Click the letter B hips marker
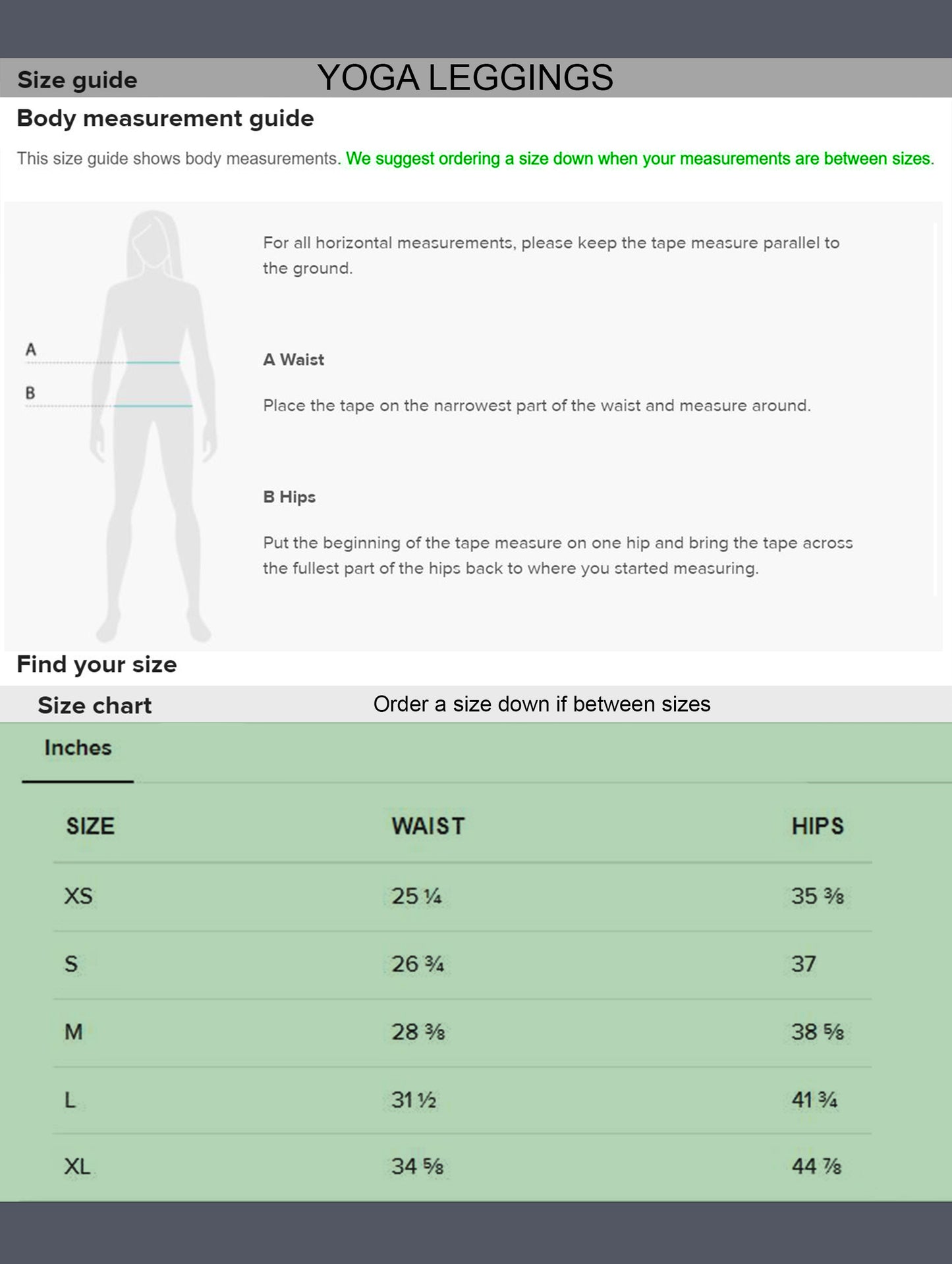952x1264 pixels. click(30, 393)
